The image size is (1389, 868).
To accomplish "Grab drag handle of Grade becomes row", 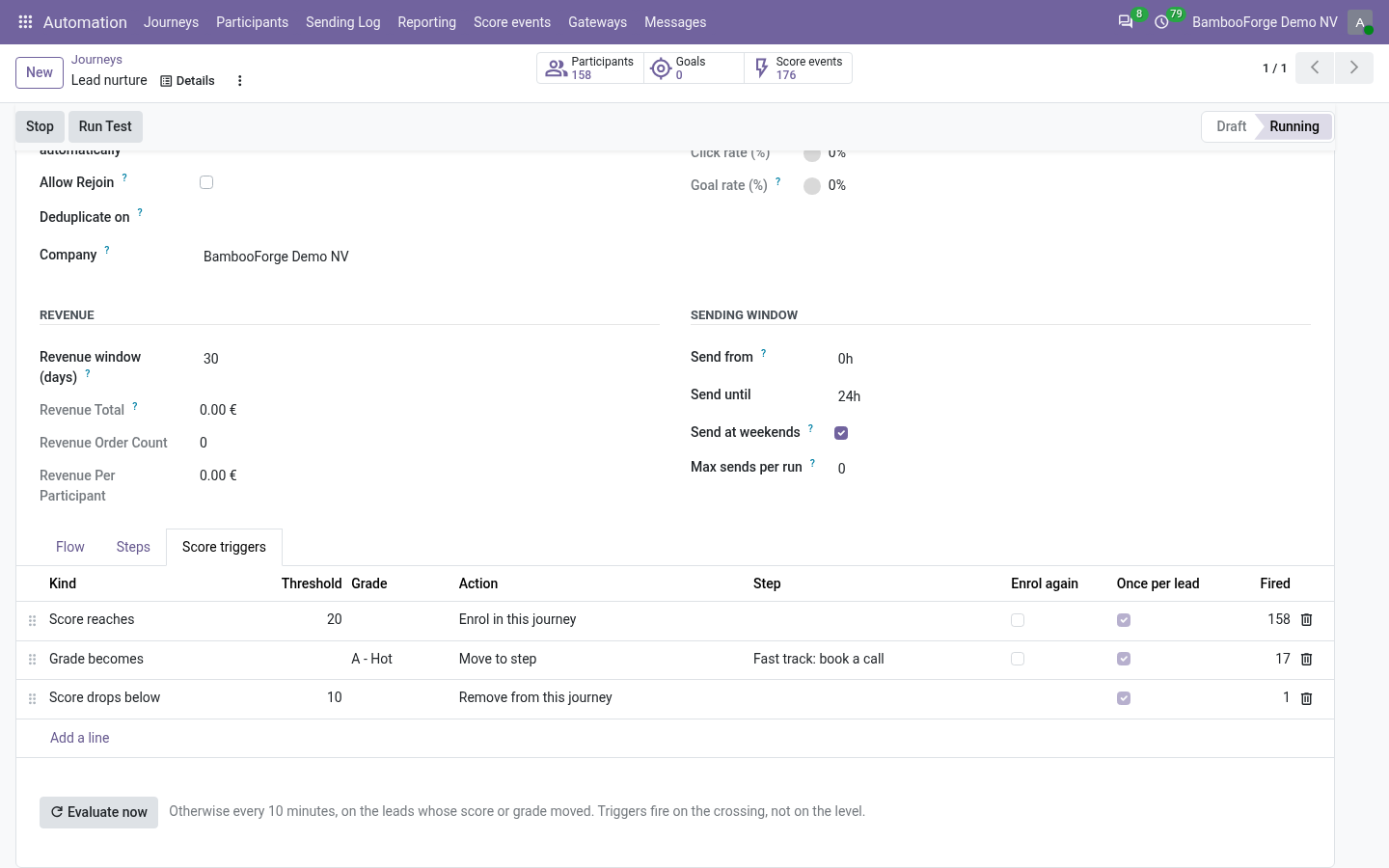I will [32, 660].
